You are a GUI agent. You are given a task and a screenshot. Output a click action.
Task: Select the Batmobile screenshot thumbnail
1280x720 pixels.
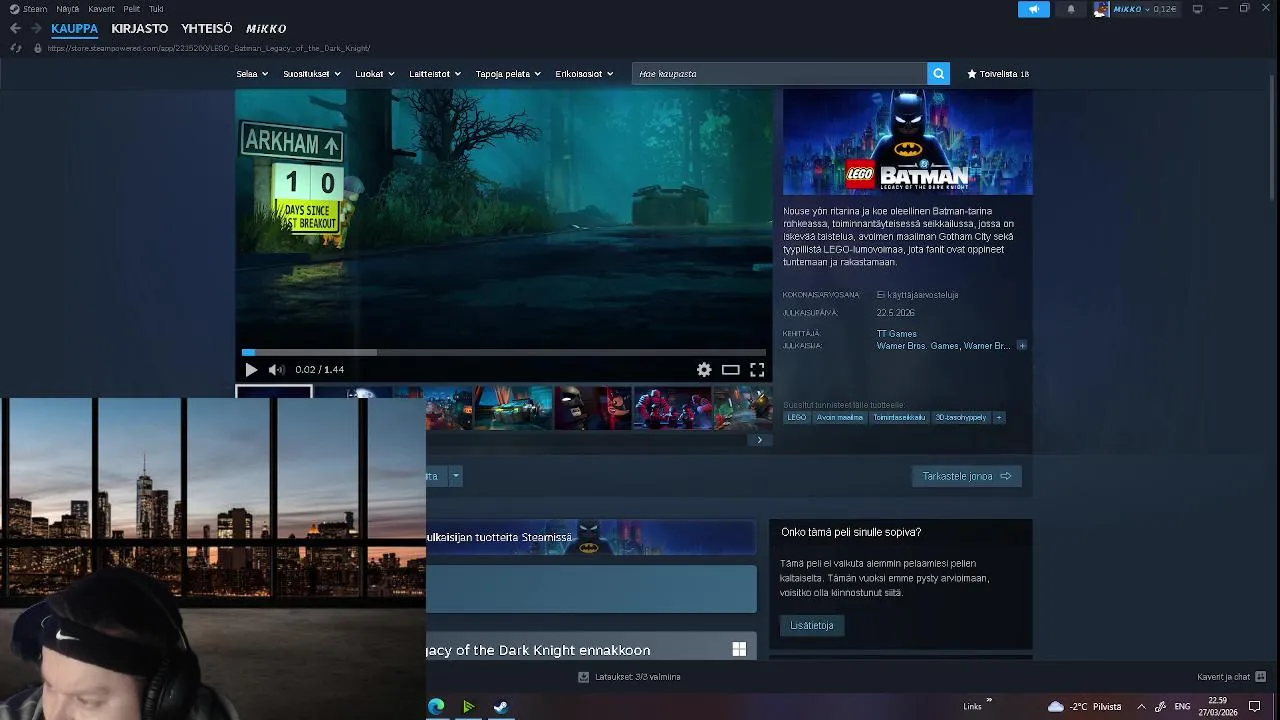513,408
